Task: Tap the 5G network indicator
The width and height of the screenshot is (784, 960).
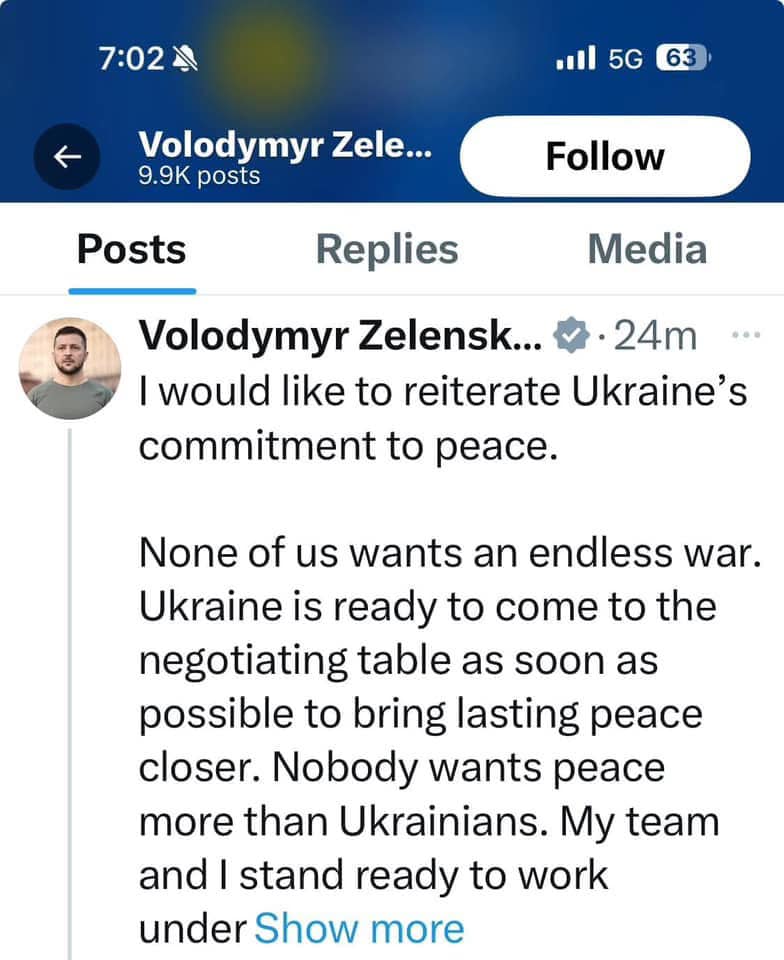Action: point(625,59)
